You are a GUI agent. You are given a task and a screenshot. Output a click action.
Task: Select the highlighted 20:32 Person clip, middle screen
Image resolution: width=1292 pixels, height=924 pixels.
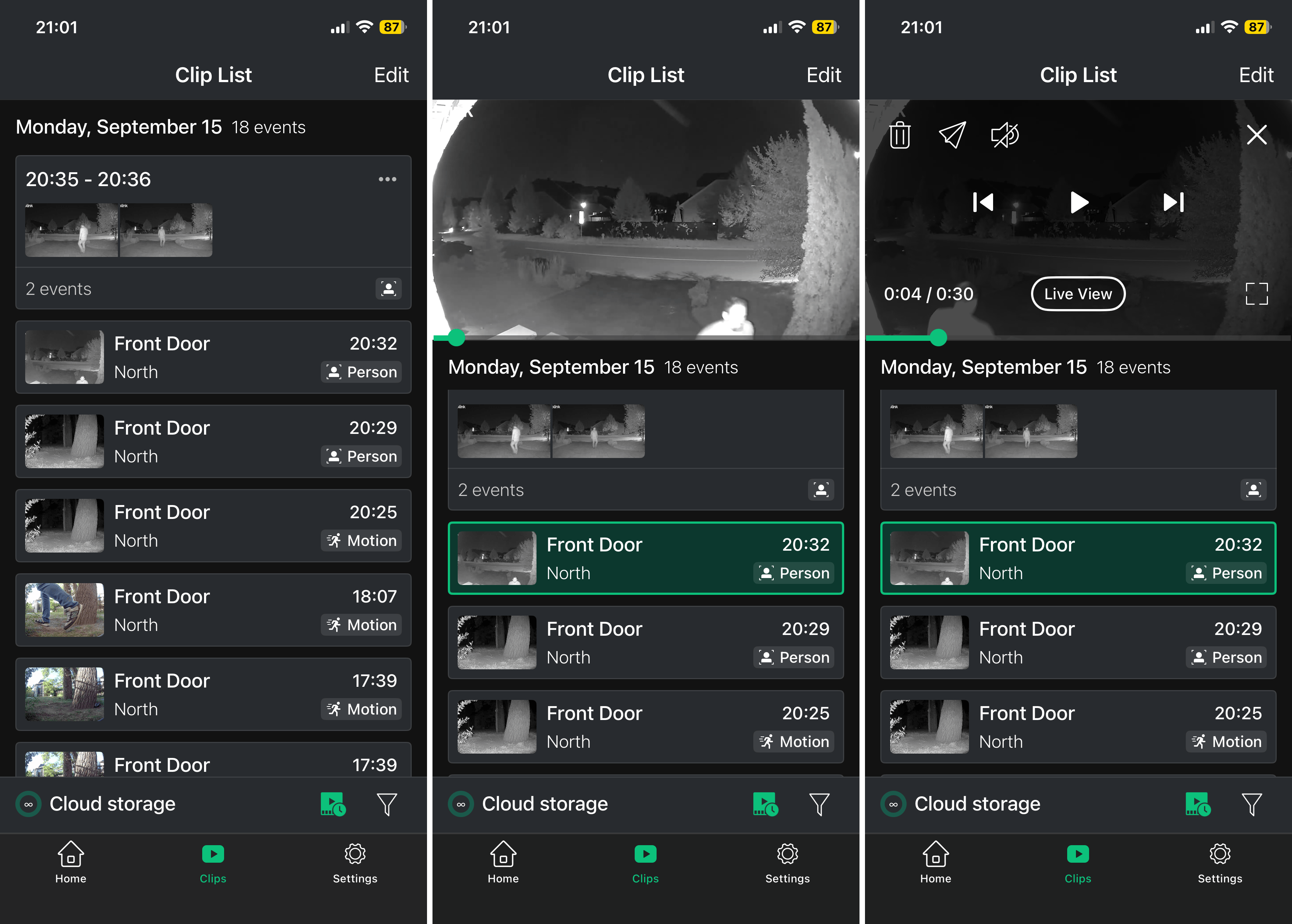pyautogui.click(x=646, y=558)
